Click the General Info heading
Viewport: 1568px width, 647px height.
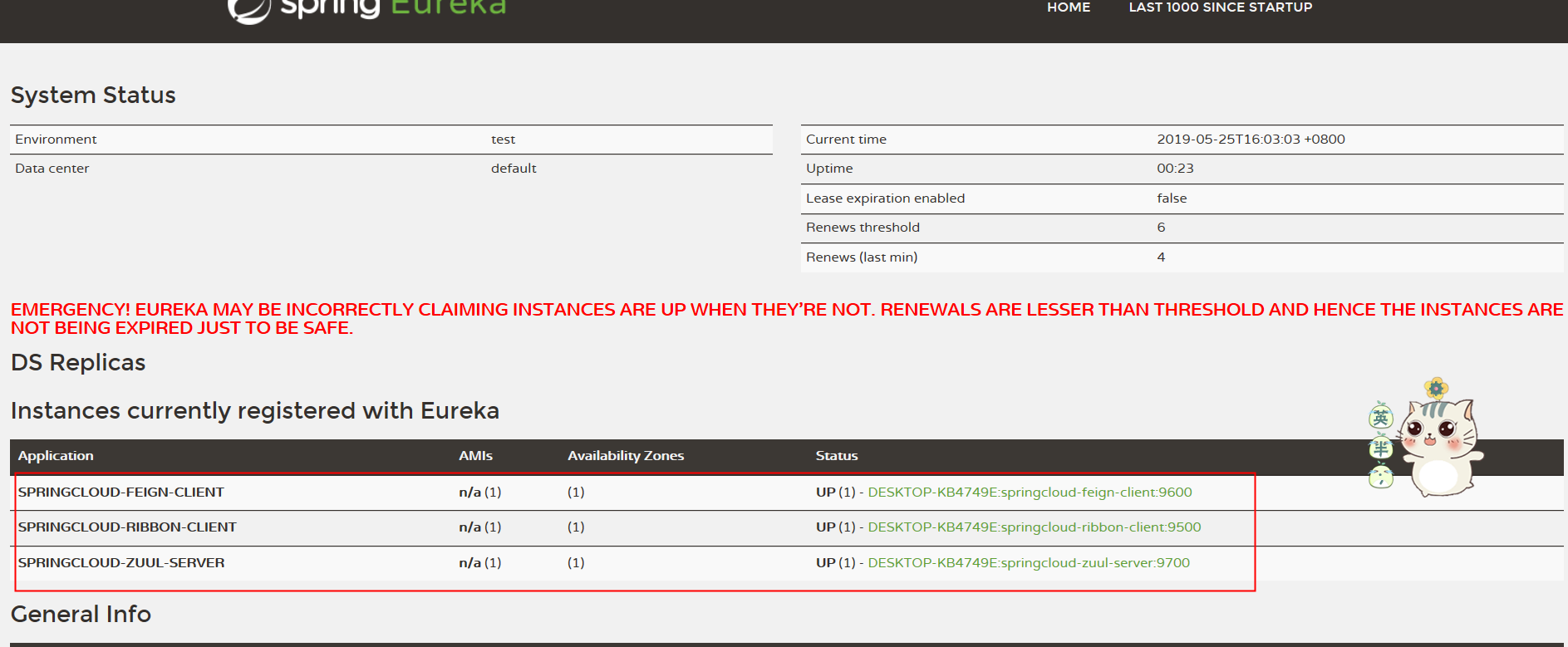coord(81,615)
